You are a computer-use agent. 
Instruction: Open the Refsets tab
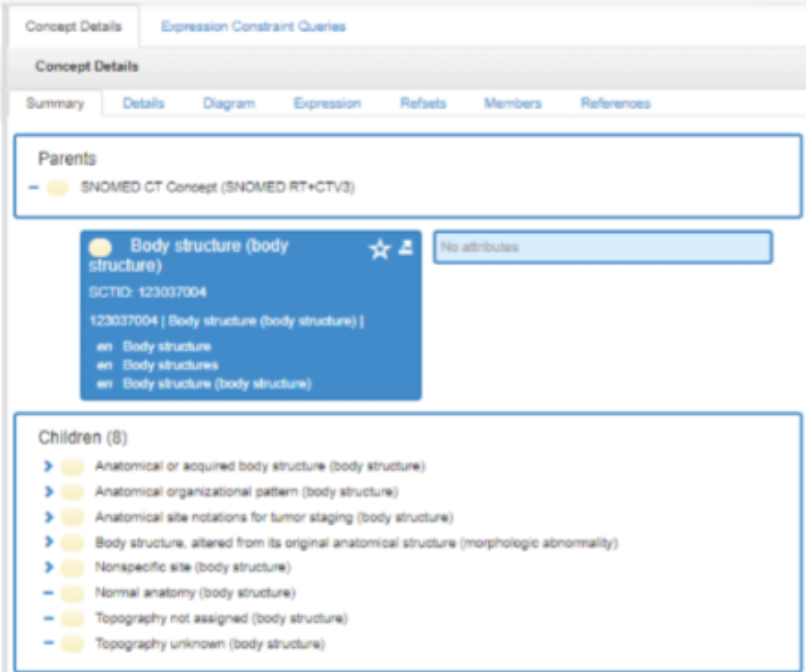point(422,103)
